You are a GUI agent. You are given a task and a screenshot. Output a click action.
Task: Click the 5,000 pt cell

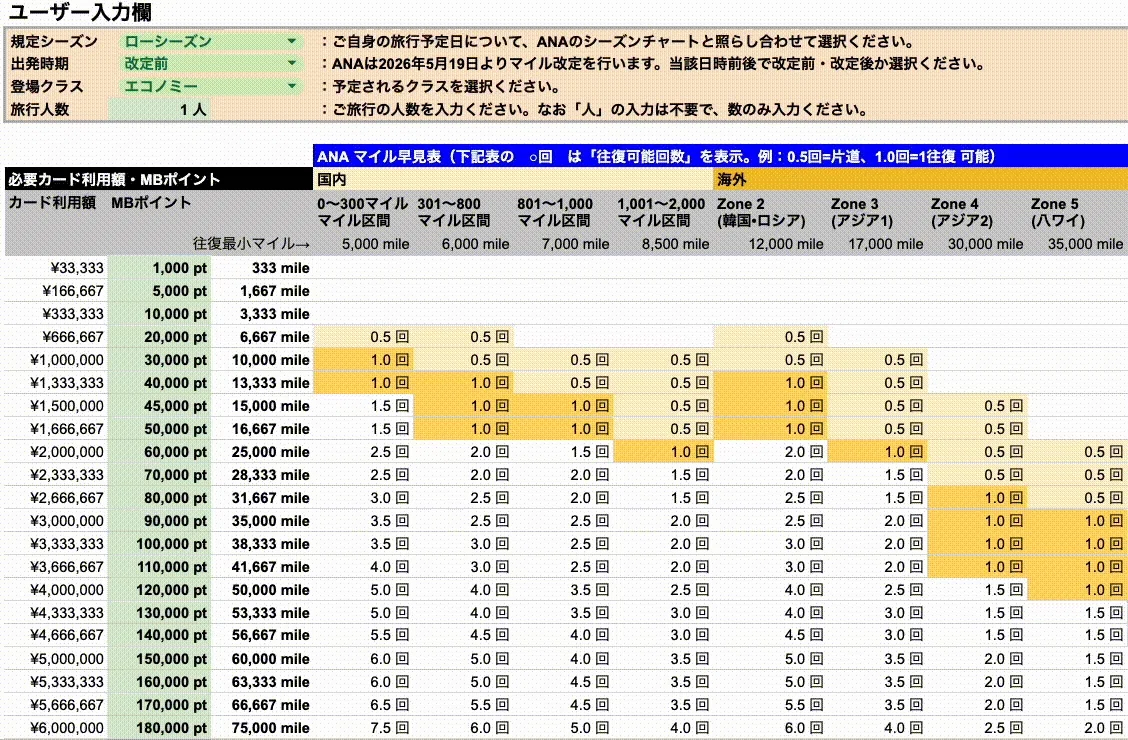click(x=160, y=291)
